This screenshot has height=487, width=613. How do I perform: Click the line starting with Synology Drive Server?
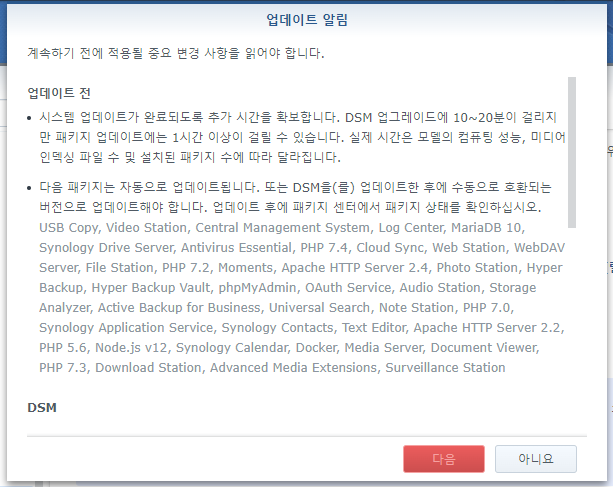tap(302, 247)
